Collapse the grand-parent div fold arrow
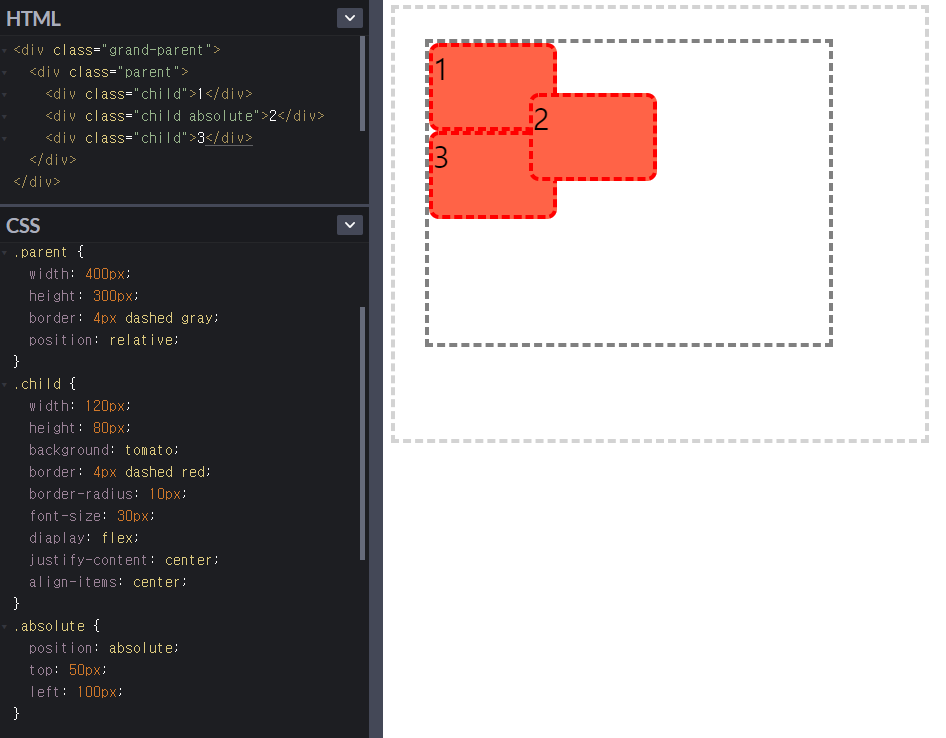946x738 pixels. [x=5, y=50]
